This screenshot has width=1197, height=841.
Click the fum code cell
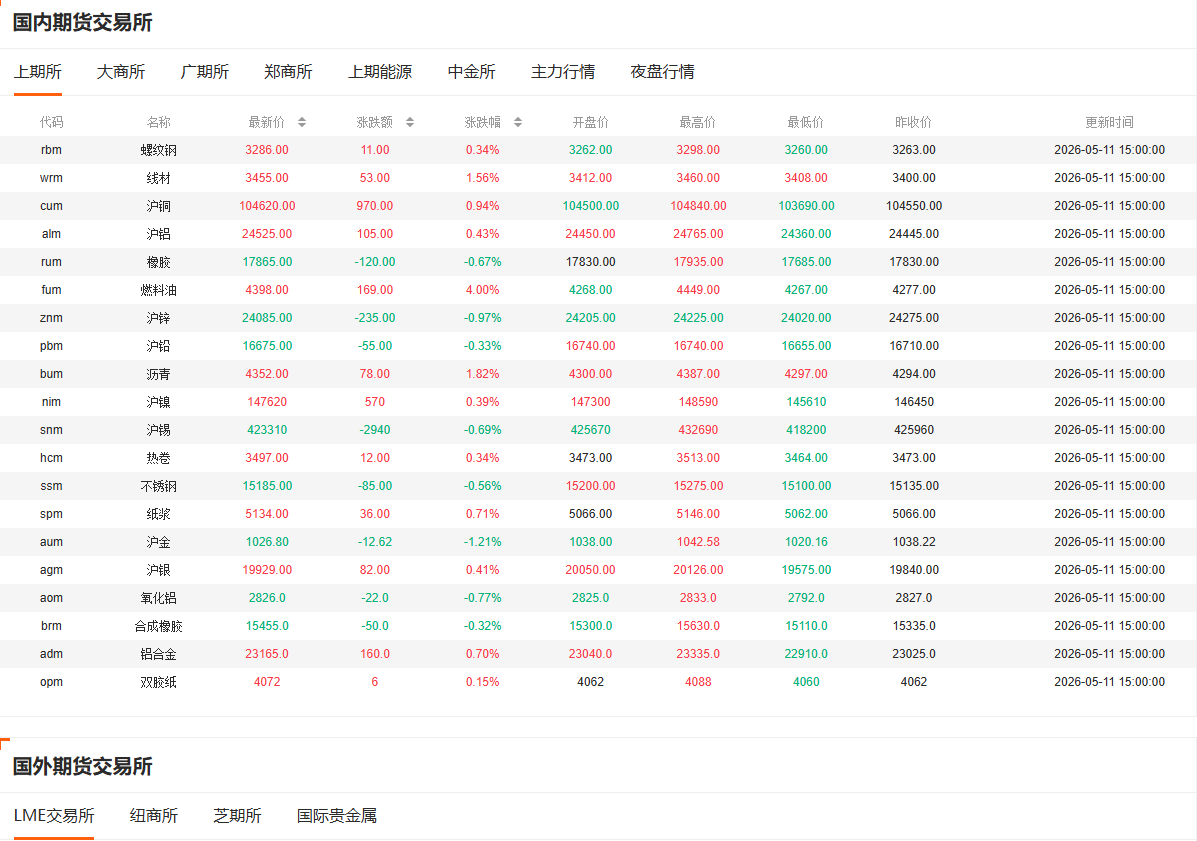(x=51, y=290)
